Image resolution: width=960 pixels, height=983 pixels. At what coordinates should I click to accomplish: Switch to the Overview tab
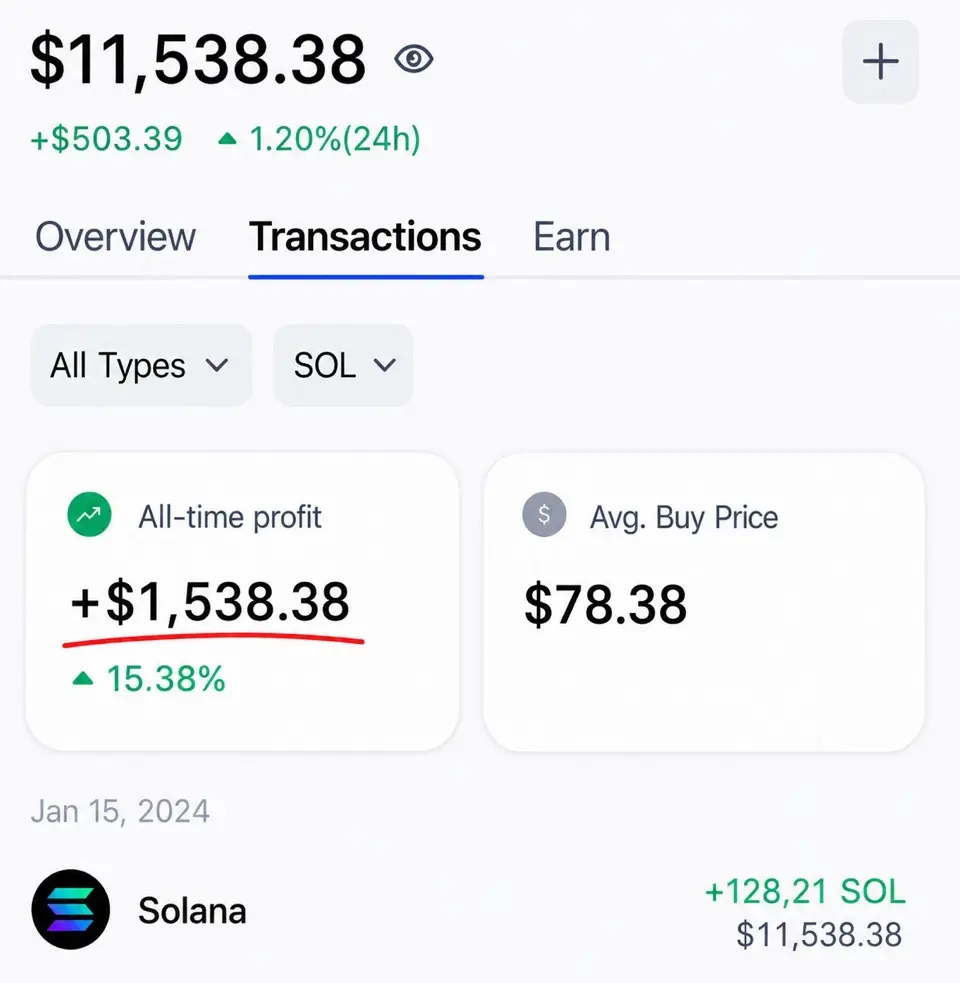point(115,237)
